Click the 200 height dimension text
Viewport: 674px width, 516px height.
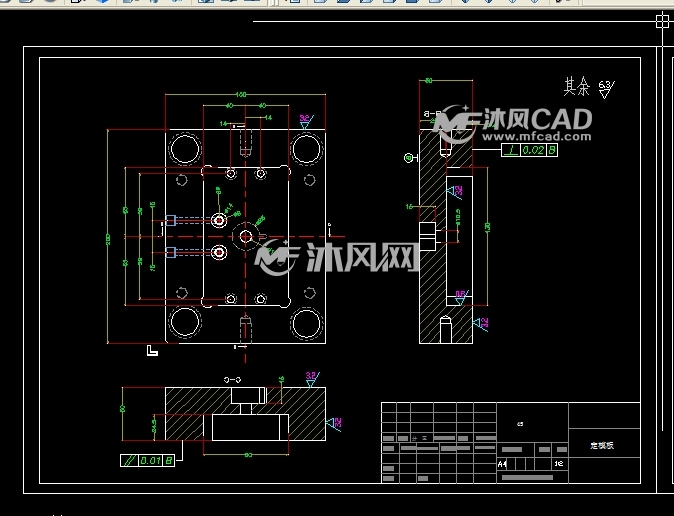point(108,239)
